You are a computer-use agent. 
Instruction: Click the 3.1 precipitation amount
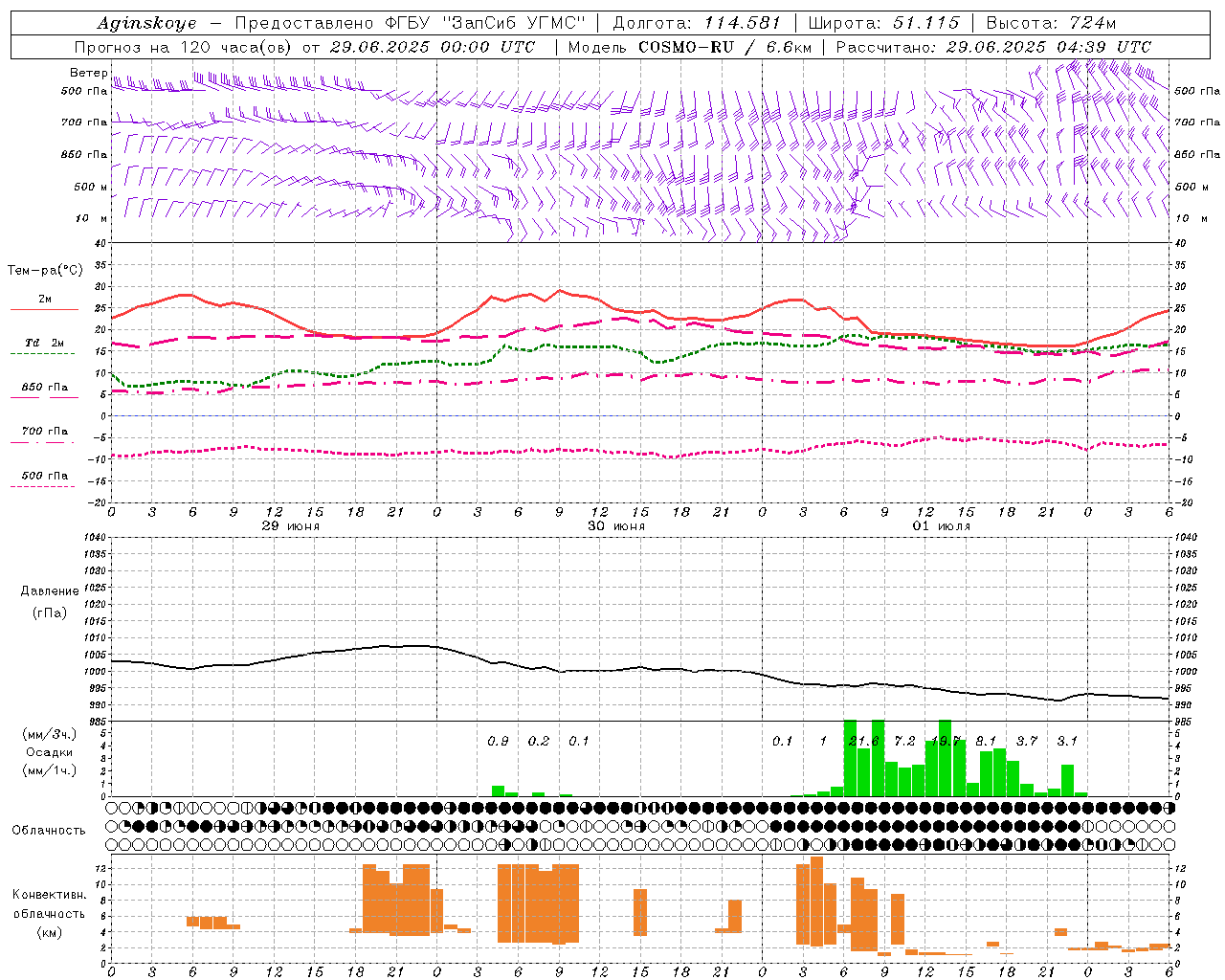click(1067, 741)
